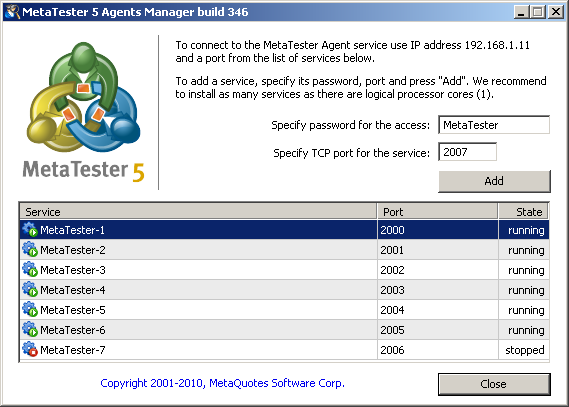Sort list by Port column header
Image resolution: width=569 pixels, height=407 pixels.
pos(438,212)
